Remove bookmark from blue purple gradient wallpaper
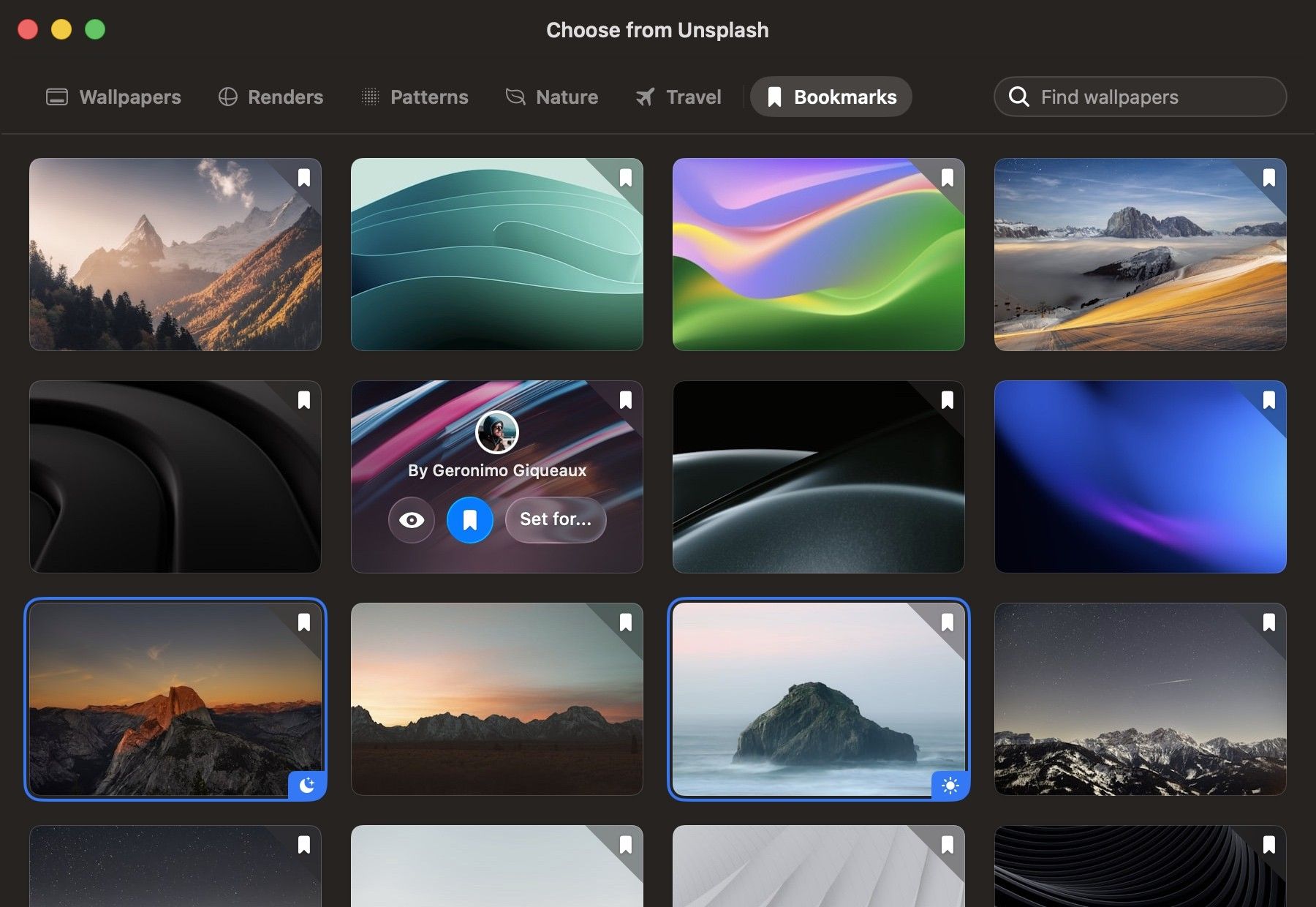 pyautogui.click(x=1269, y=400)
